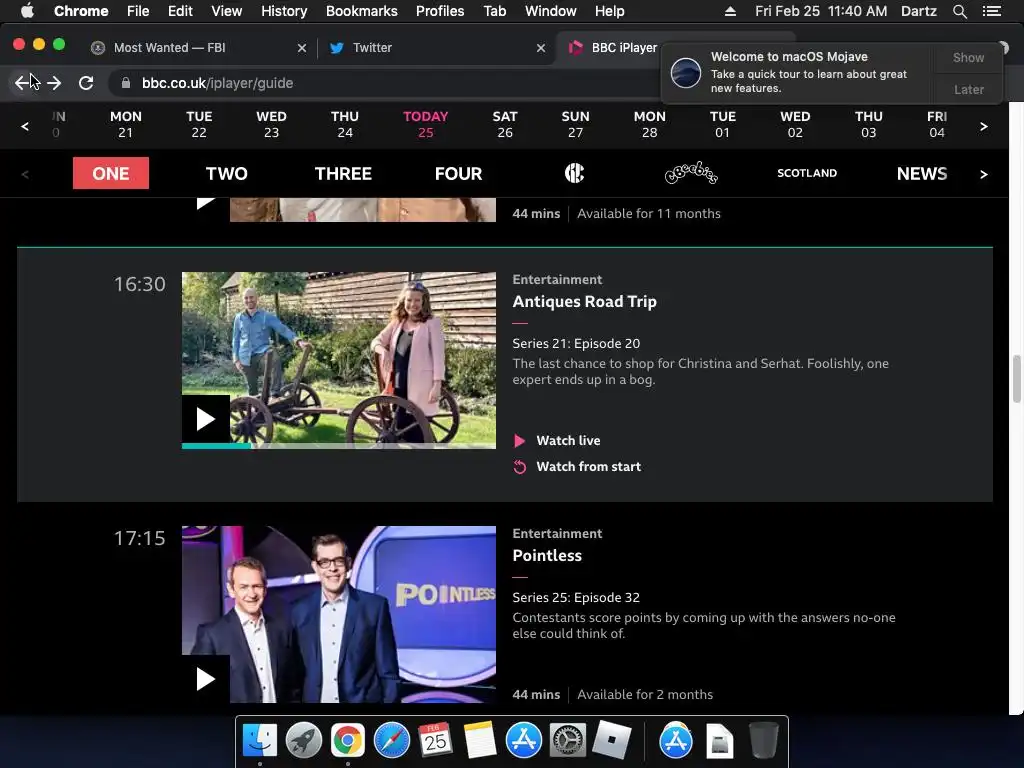Select the CBBC channel logo
Viewport: 1024px width, 768px height.
coord(574,173)
